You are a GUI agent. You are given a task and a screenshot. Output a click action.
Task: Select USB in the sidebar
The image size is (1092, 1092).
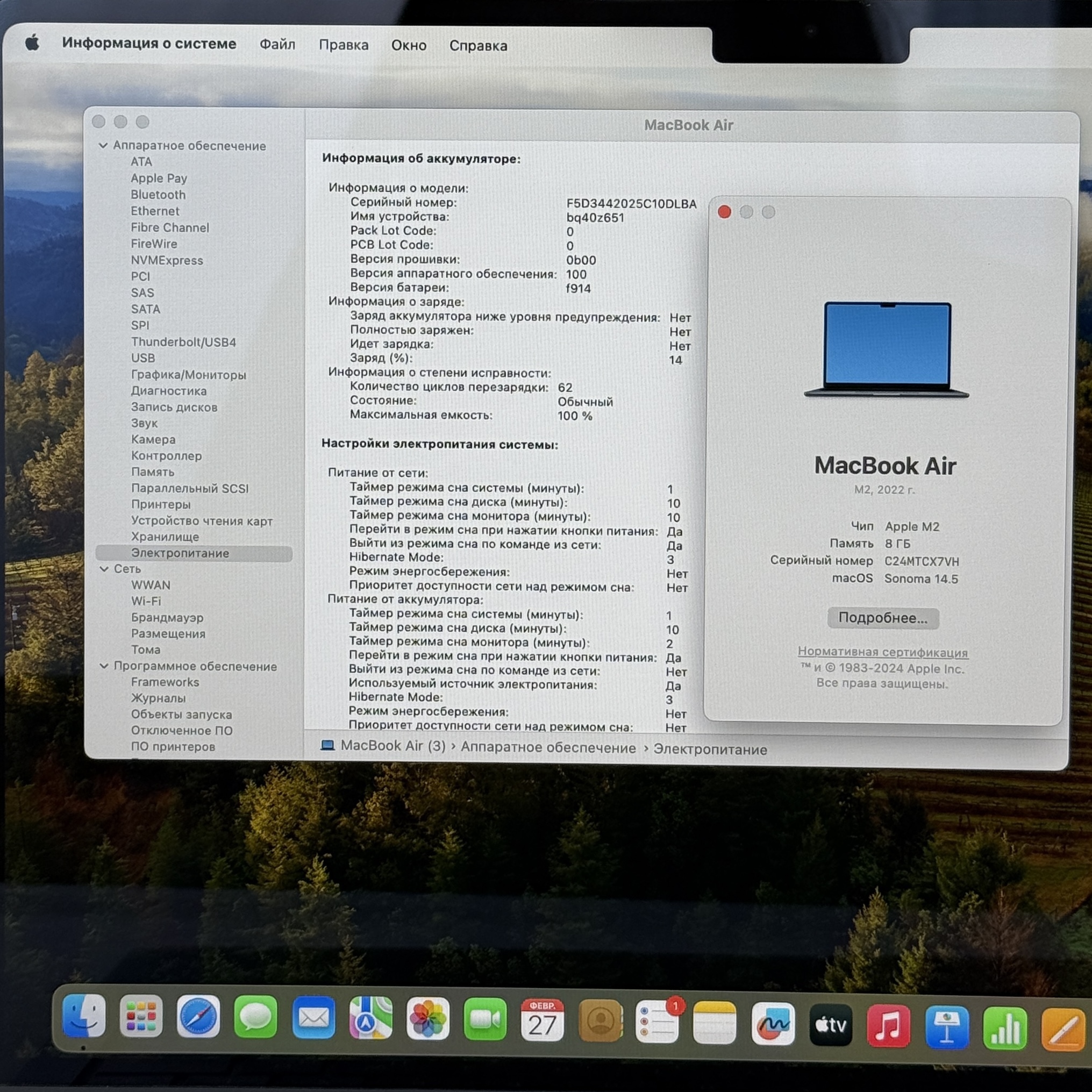point(143,358)
